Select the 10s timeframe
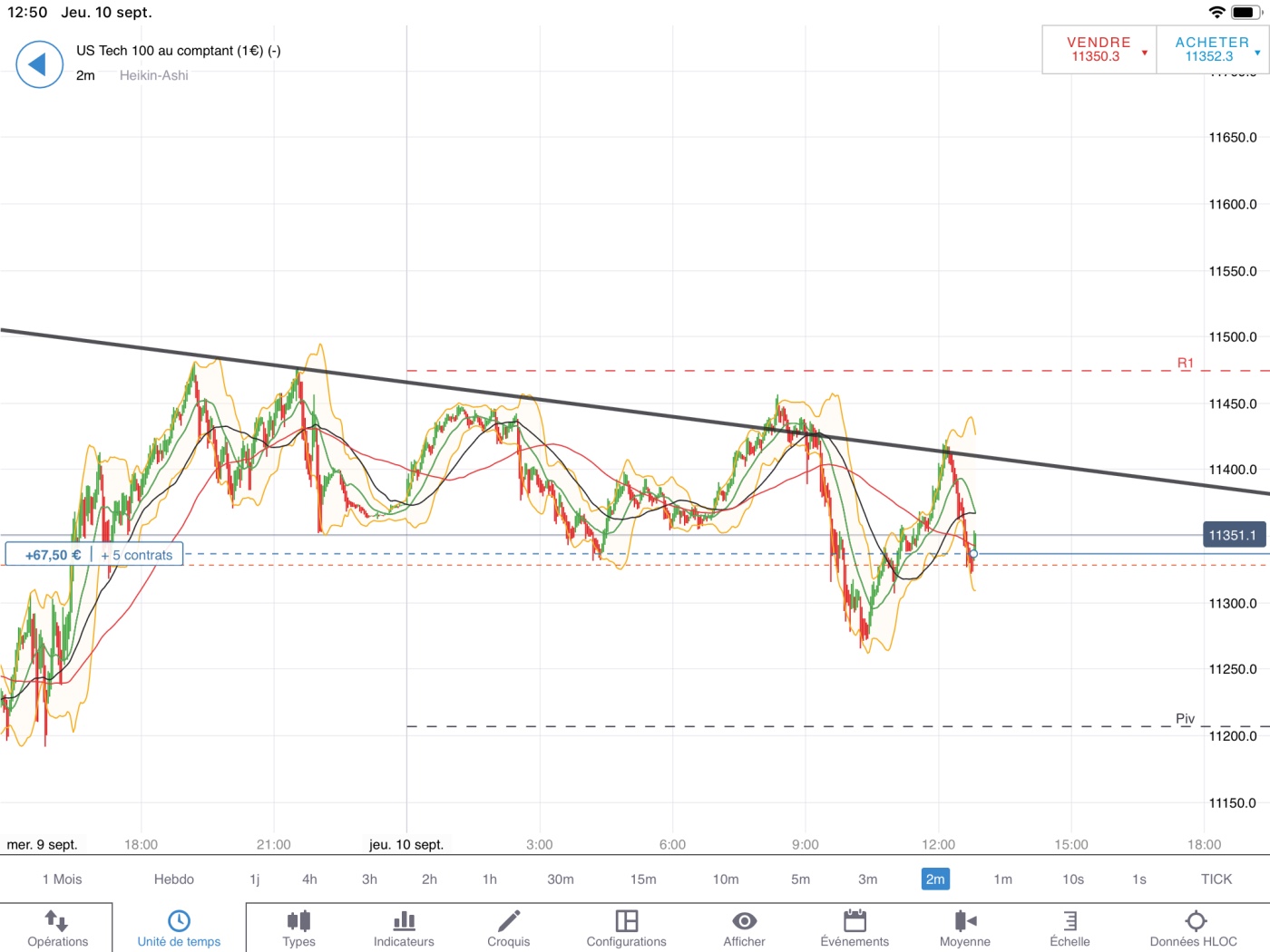The image size is (1270, 952). 1073,879
